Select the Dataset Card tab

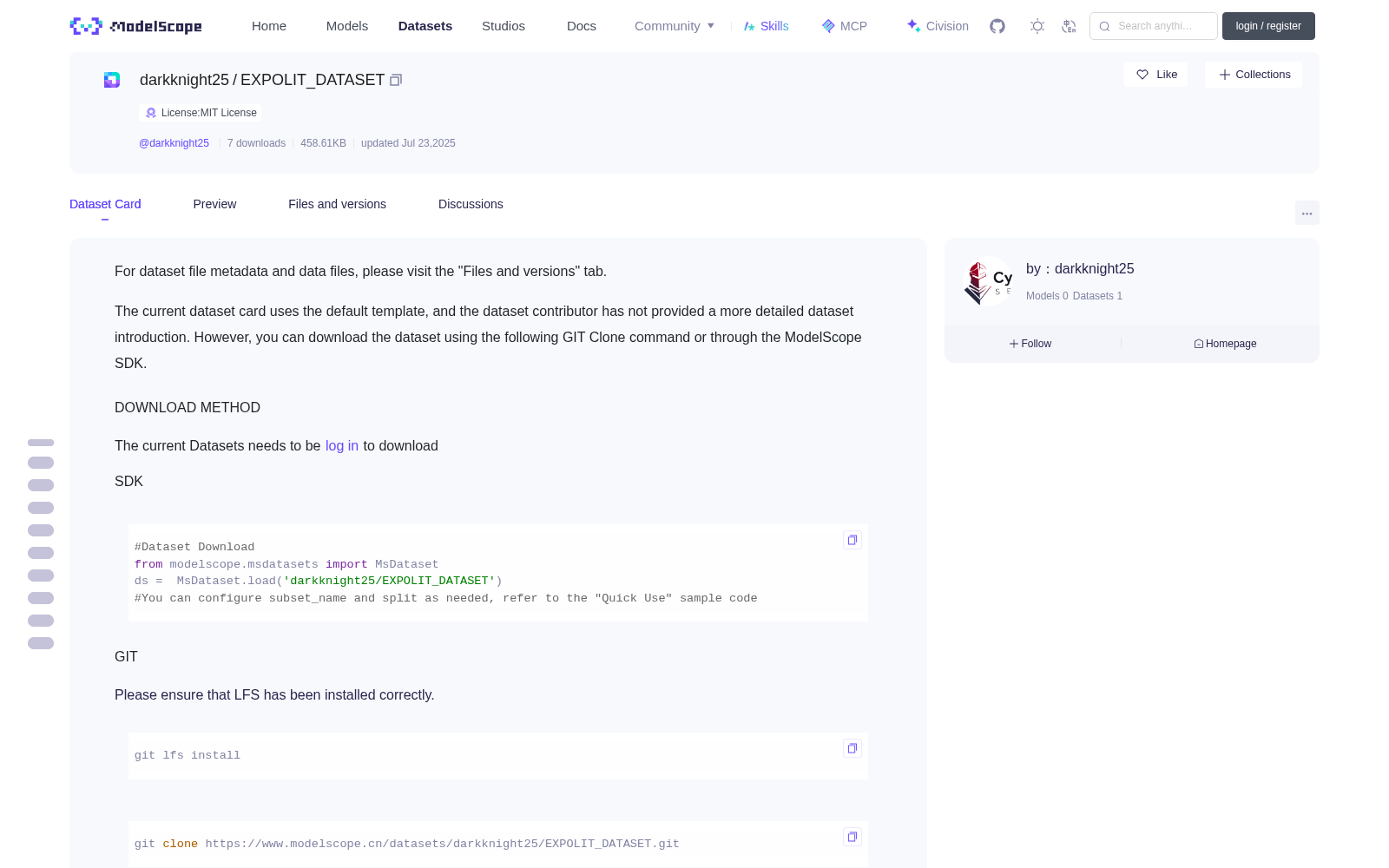[x=105, y=204]
